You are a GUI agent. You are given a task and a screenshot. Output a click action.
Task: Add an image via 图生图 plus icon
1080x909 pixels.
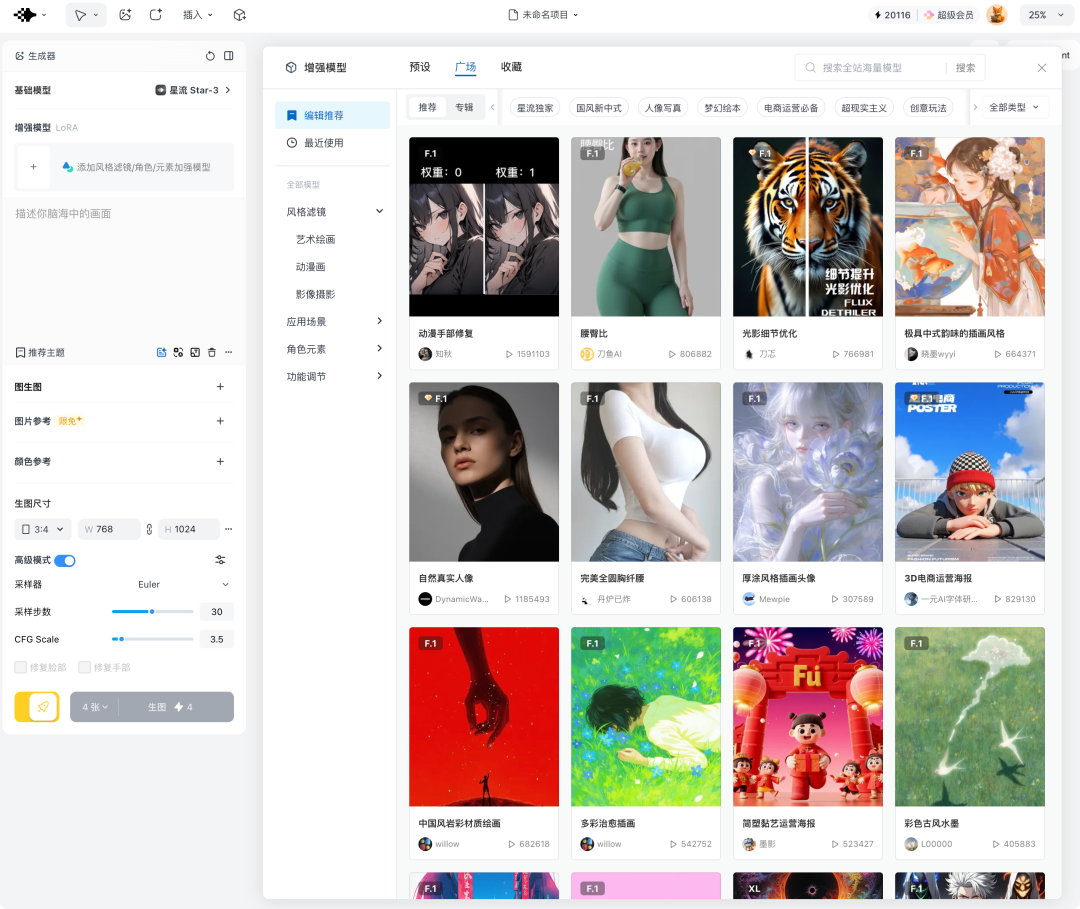(x=220, y=387)
